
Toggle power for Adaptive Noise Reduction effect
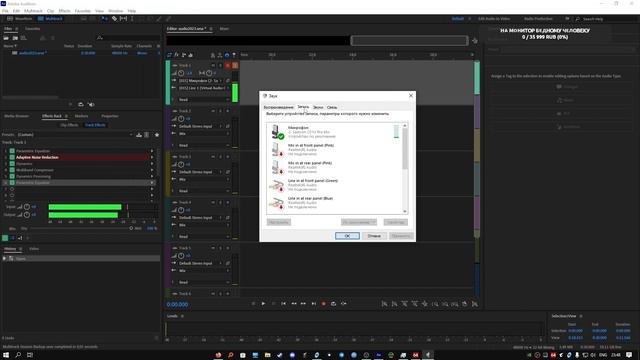pos(12,157)
